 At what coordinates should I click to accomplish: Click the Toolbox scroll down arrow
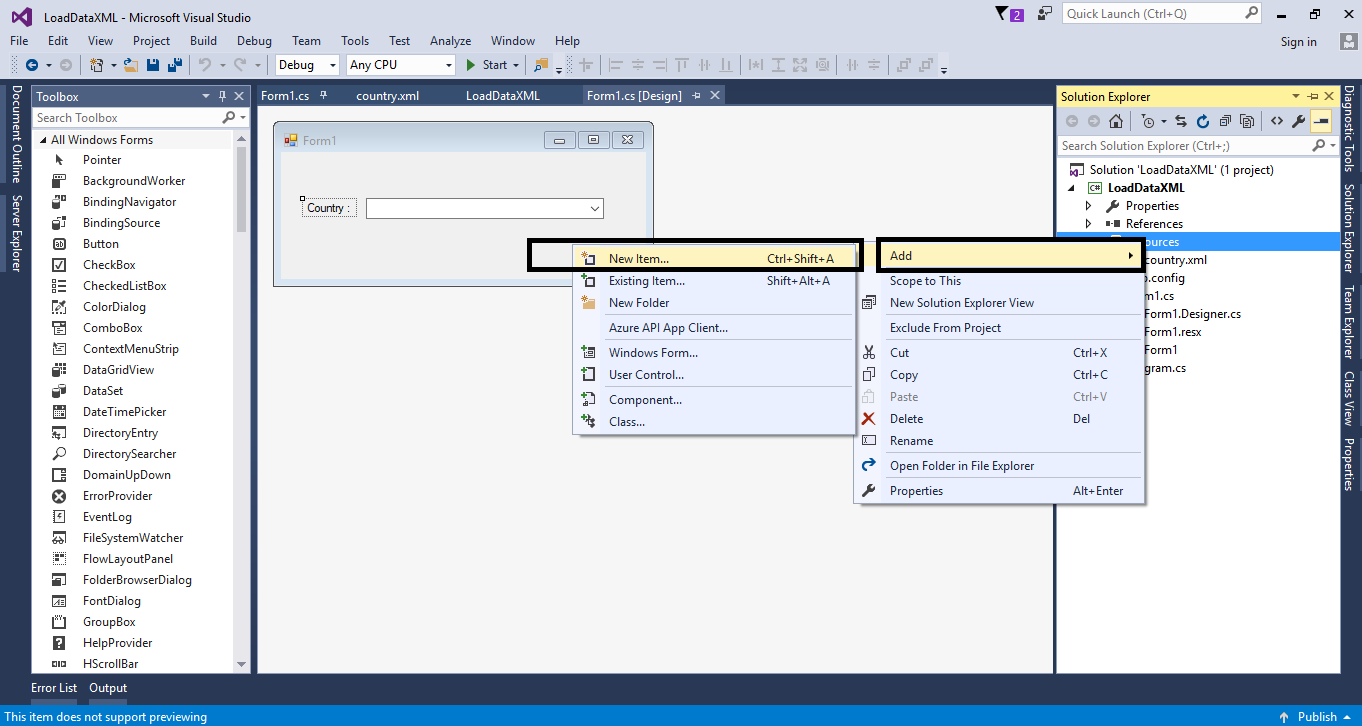click(x=241, y=664)
